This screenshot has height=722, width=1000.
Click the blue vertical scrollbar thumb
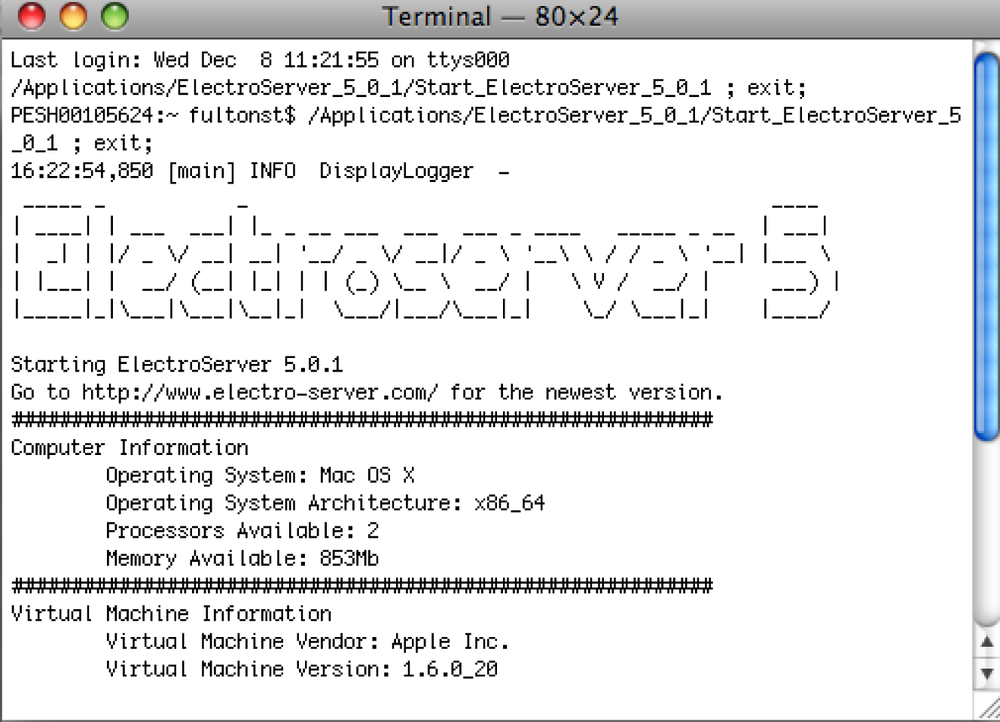tap(987, 247)
